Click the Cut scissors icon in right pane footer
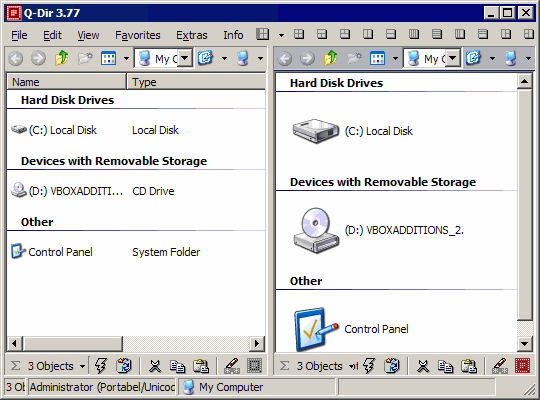This screenshot has height=400, width=540. click(x=423, y=366)
